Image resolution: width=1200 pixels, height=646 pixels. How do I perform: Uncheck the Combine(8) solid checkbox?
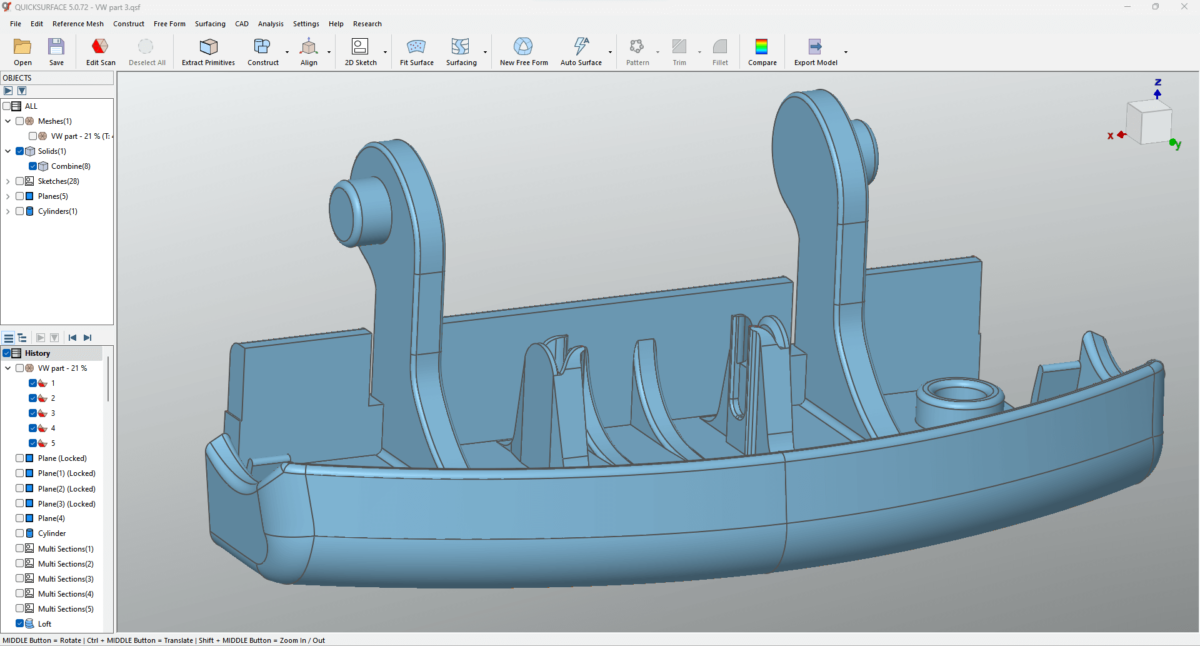(32, 166)
